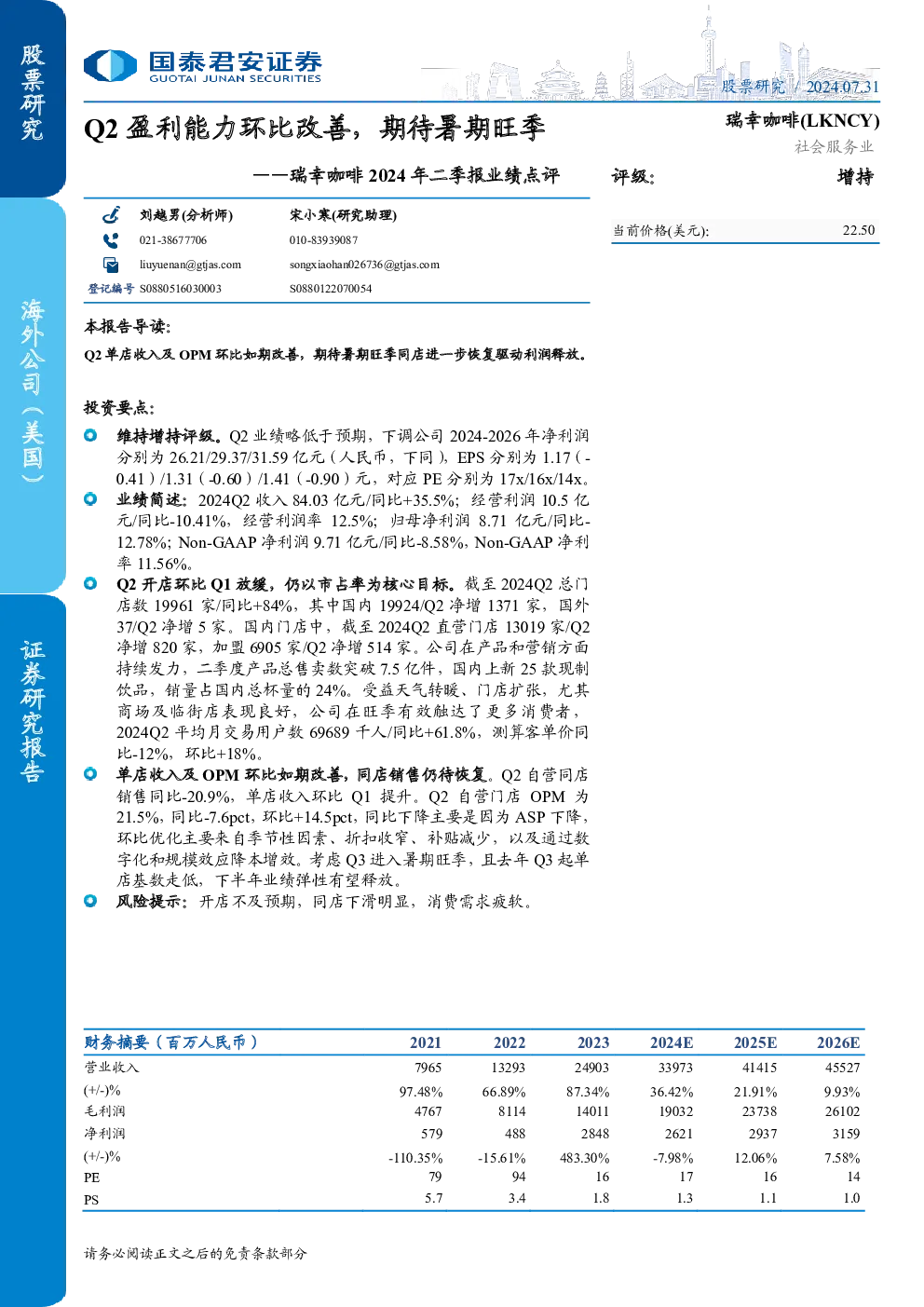Click the rating value 增持
Image resolution: width=924 pixels, height=1307 pixels.
click(855, 177)
